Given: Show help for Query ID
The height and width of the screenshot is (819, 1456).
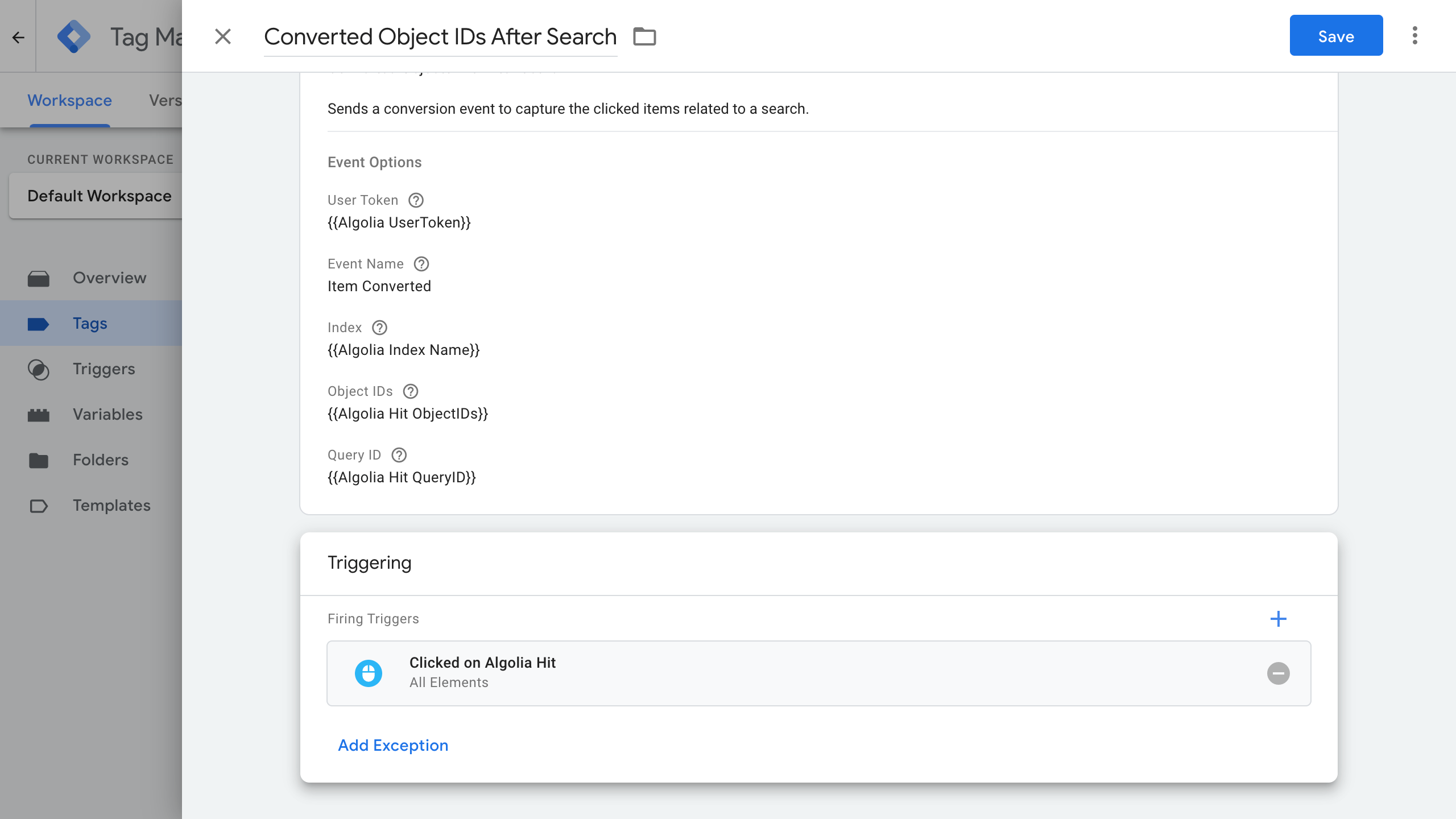Looking at the screenshot, I should point(399,455).
